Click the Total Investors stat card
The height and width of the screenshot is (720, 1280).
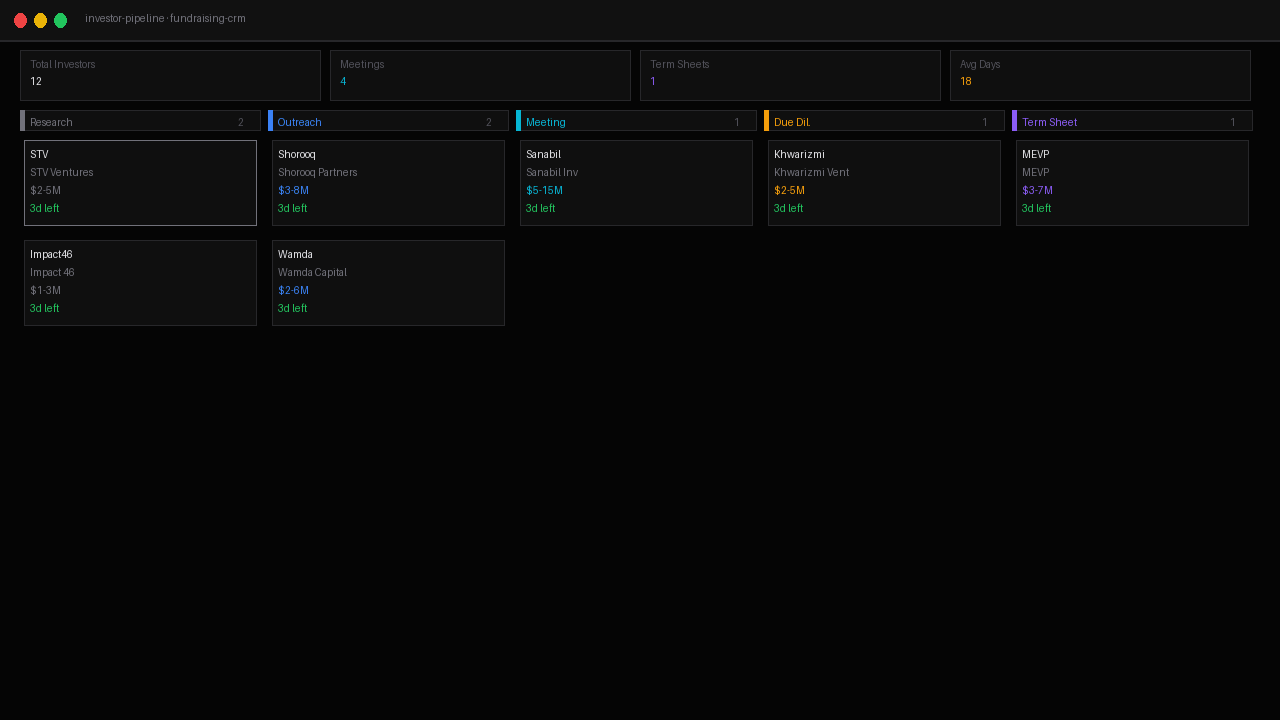coord(170,75)
